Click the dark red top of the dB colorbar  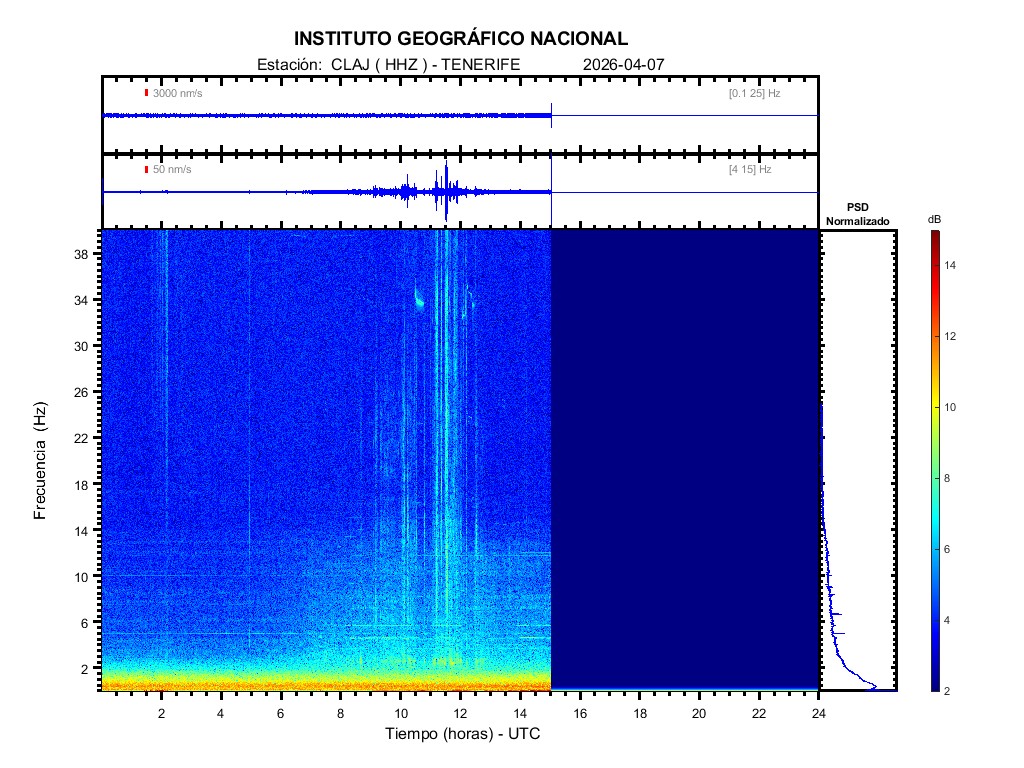coord(934,236)
